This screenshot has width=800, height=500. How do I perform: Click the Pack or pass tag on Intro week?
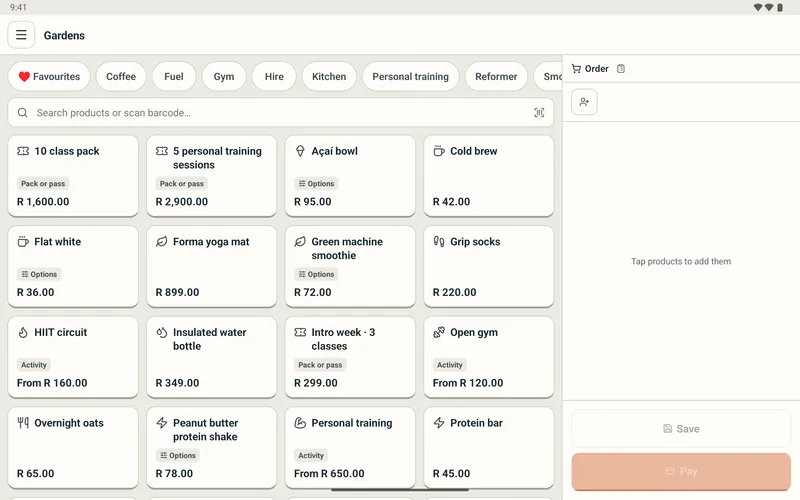point(320,365)
